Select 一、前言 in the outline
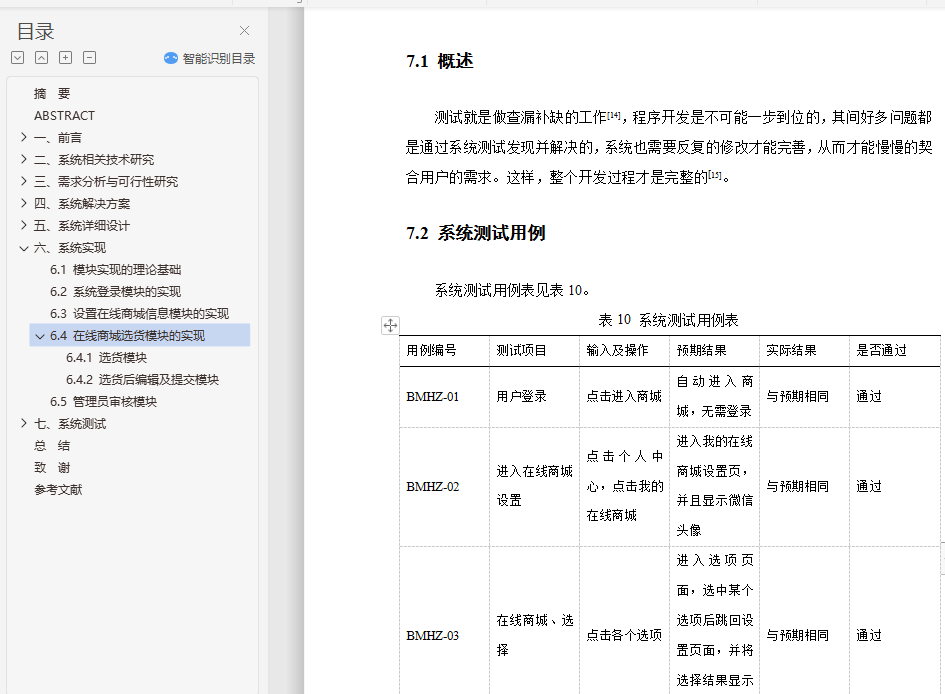Viewport: 945px width, 694px height. pyautogui.click(x=57, y=137)
